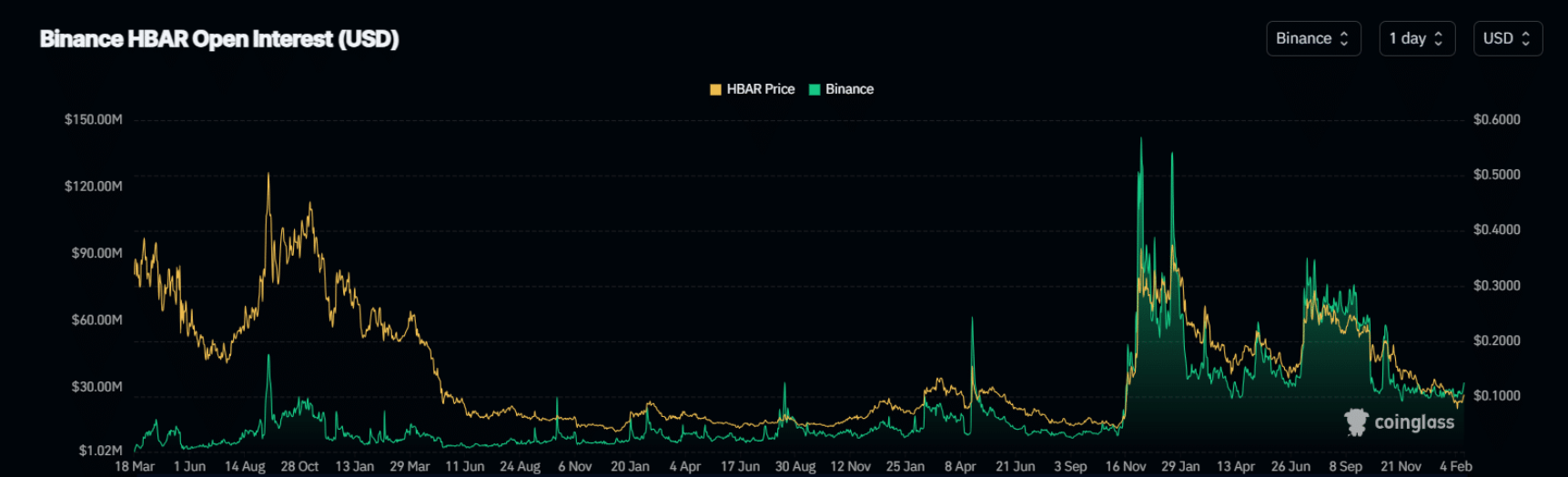The image size is (1568, 477).
Task: Click the 16 Nov date axis label
Action: pyautogui.click(x=1125, y=466)
